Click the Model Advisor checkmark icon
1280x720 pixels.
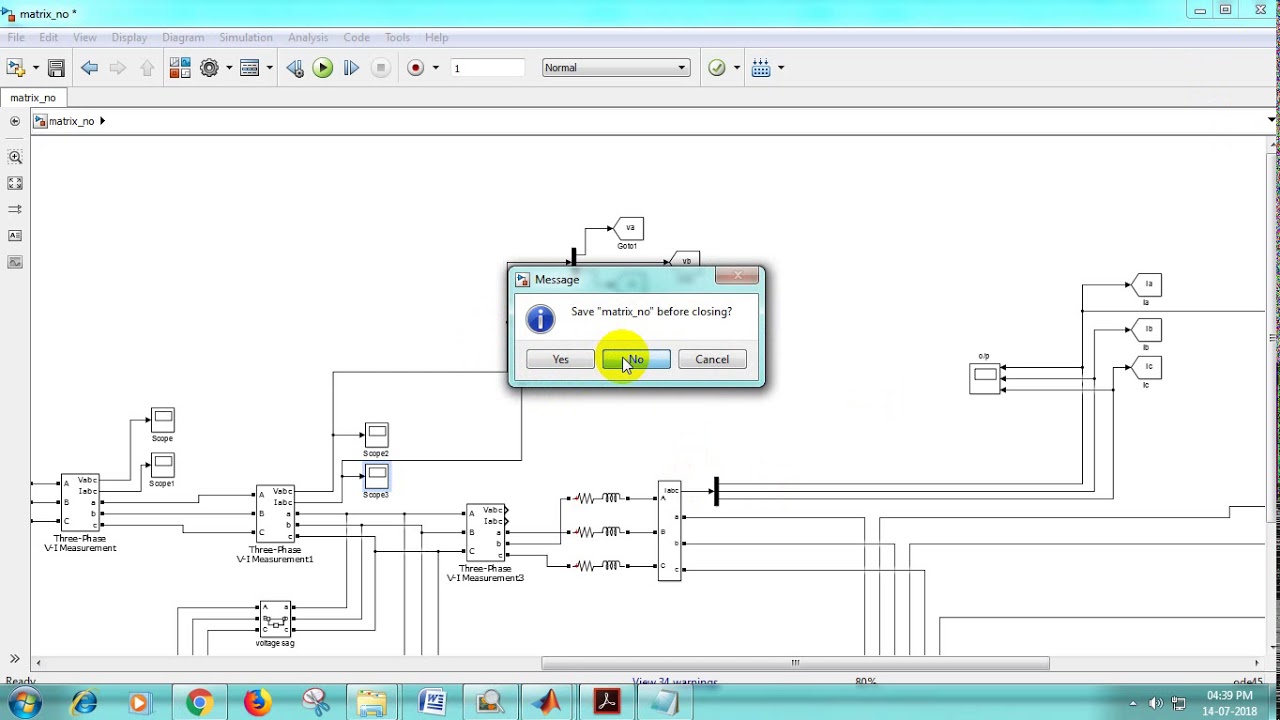pos(717,68)
